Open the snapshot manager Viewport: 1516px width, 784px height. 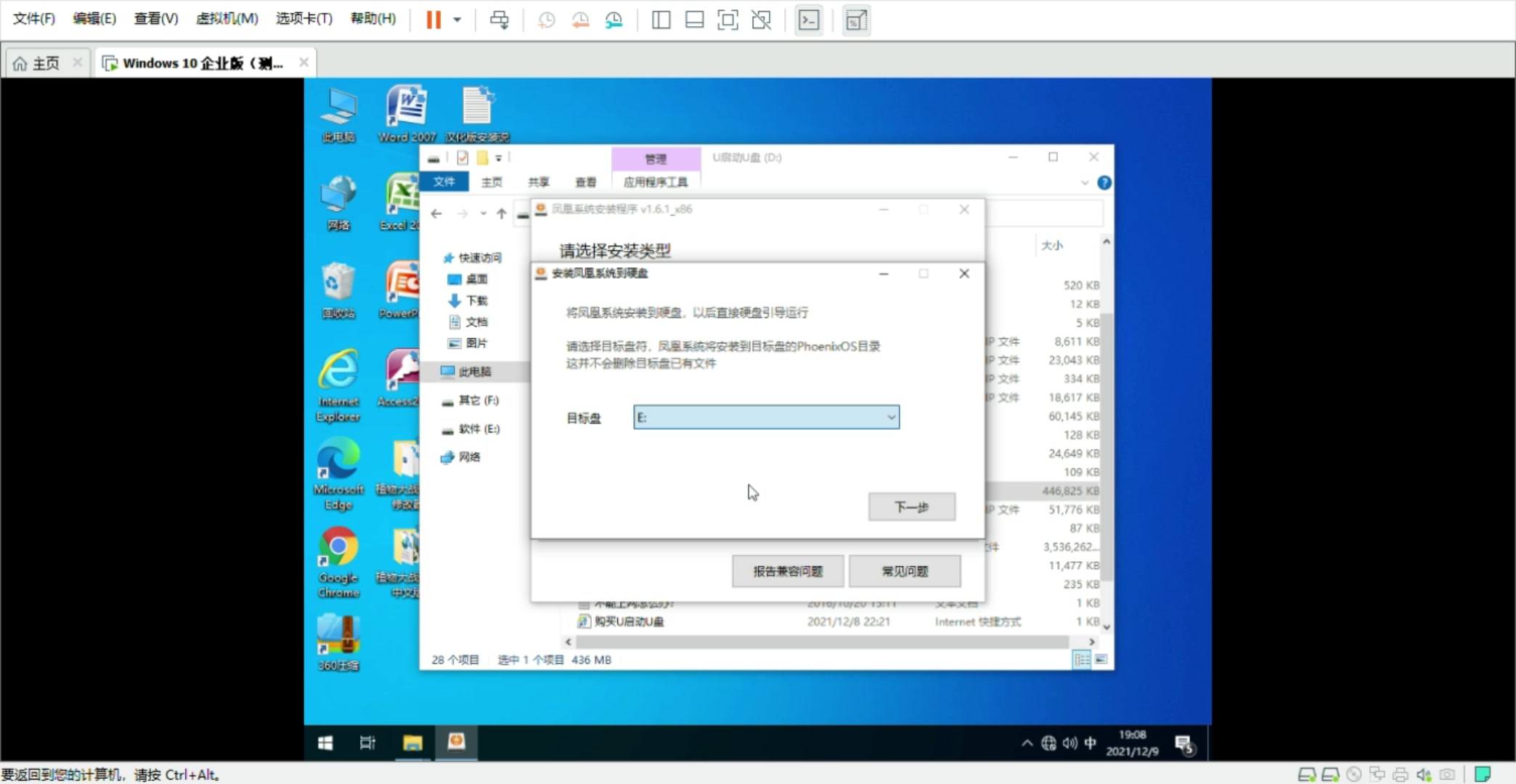point(614,20)
